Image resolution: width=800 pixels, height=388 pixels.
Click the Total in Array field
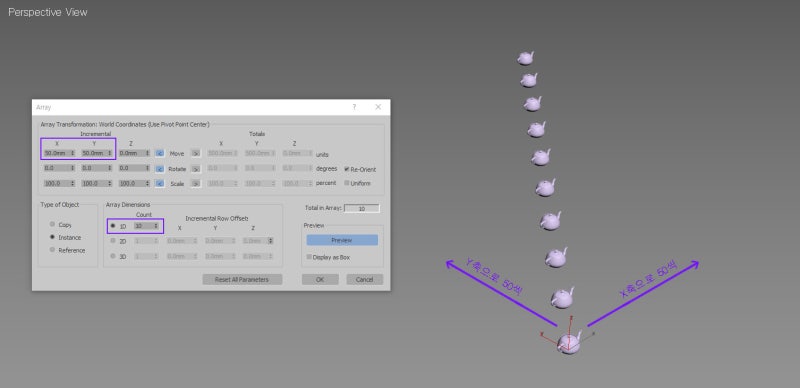(362, 208)
